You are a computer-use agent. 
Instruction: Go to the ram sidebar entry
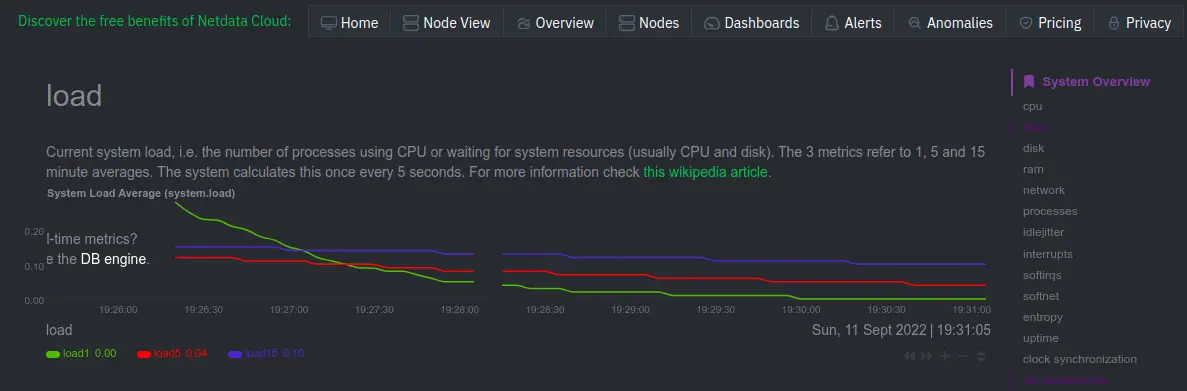1033,169
